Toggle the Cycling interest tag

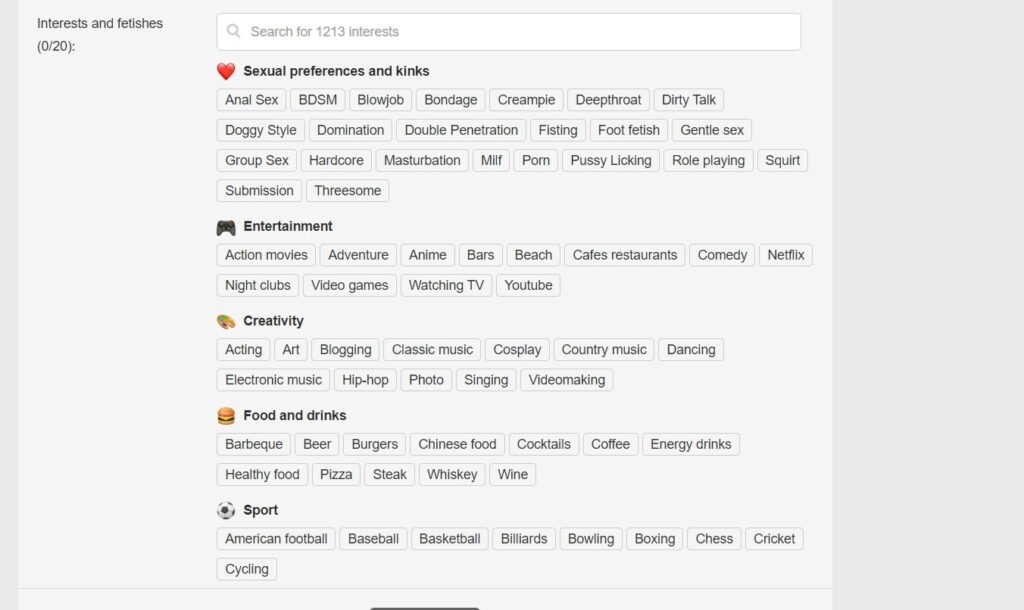tap(246, 568)
